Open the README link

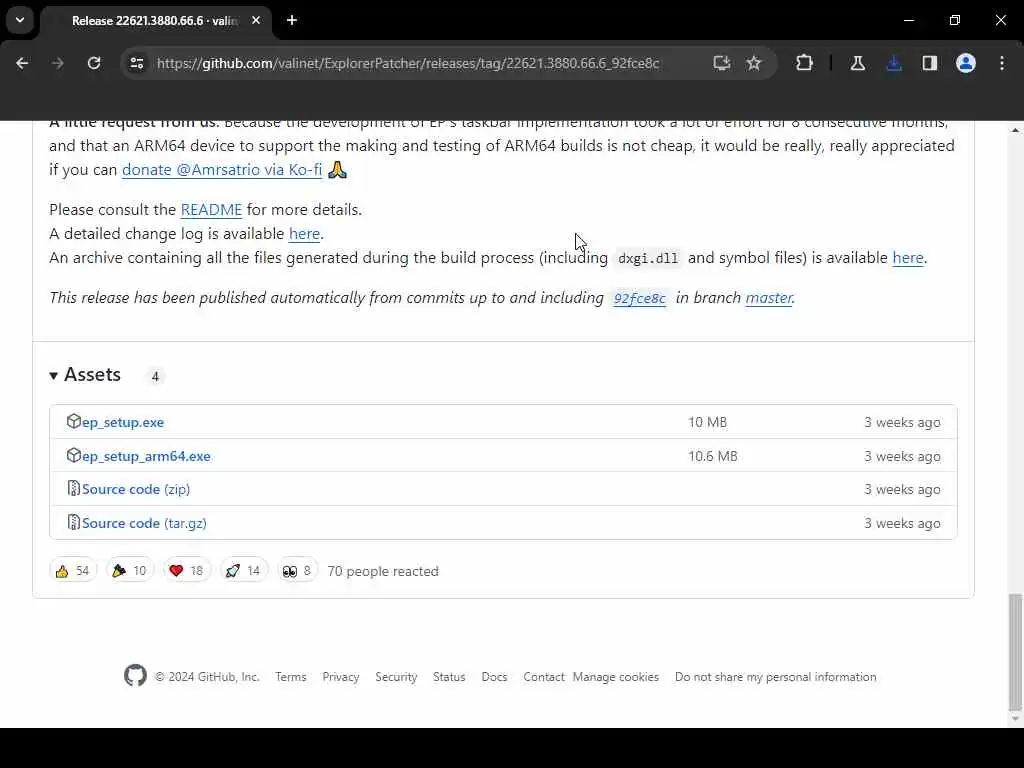(211, 210)
